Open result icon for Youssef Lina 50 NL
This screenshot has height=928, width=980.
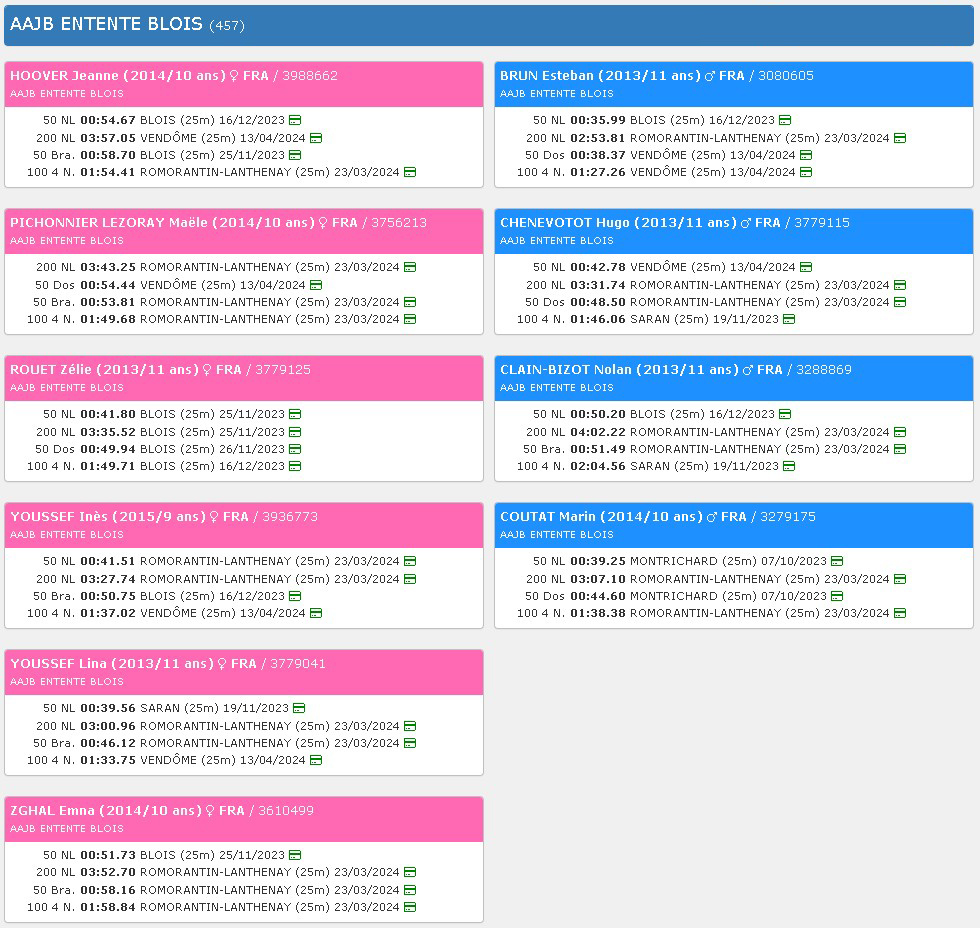point(299,708)
